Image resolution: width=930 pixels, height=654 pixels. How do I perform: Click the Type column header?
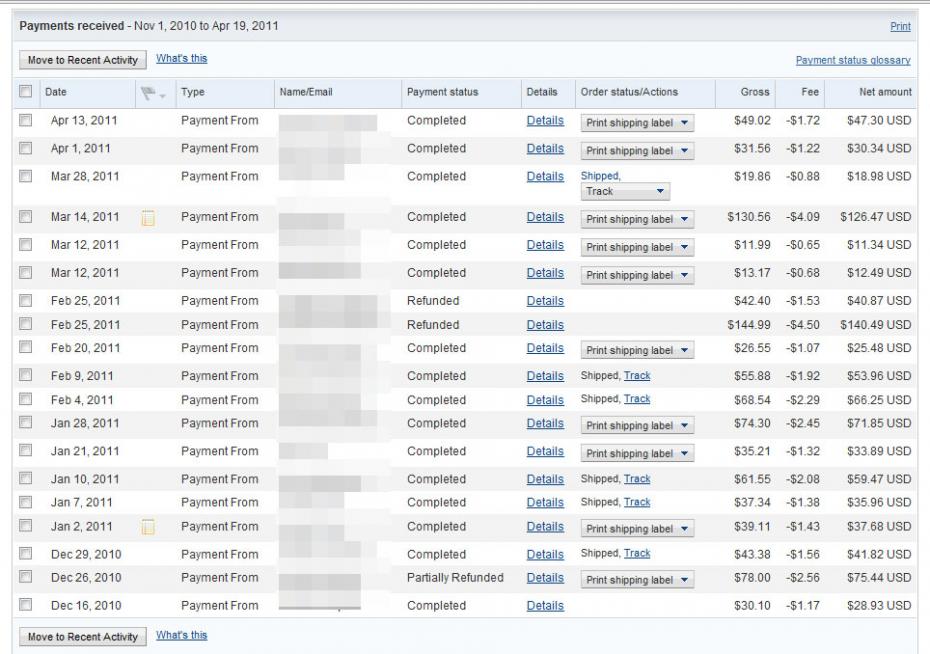tap(193, 92)
